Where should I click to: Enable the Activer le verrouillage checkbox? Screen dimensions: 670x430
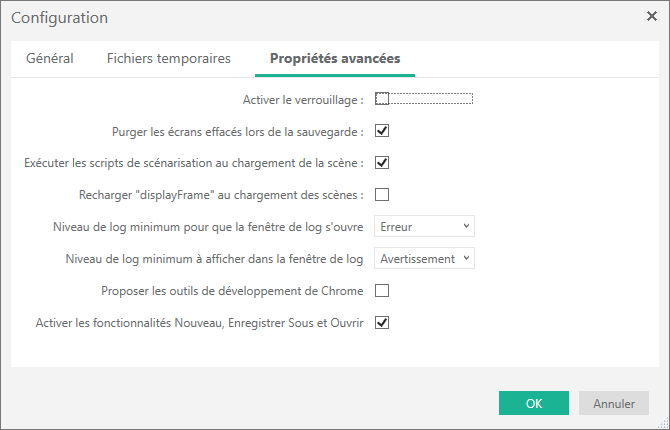(382, 99)
